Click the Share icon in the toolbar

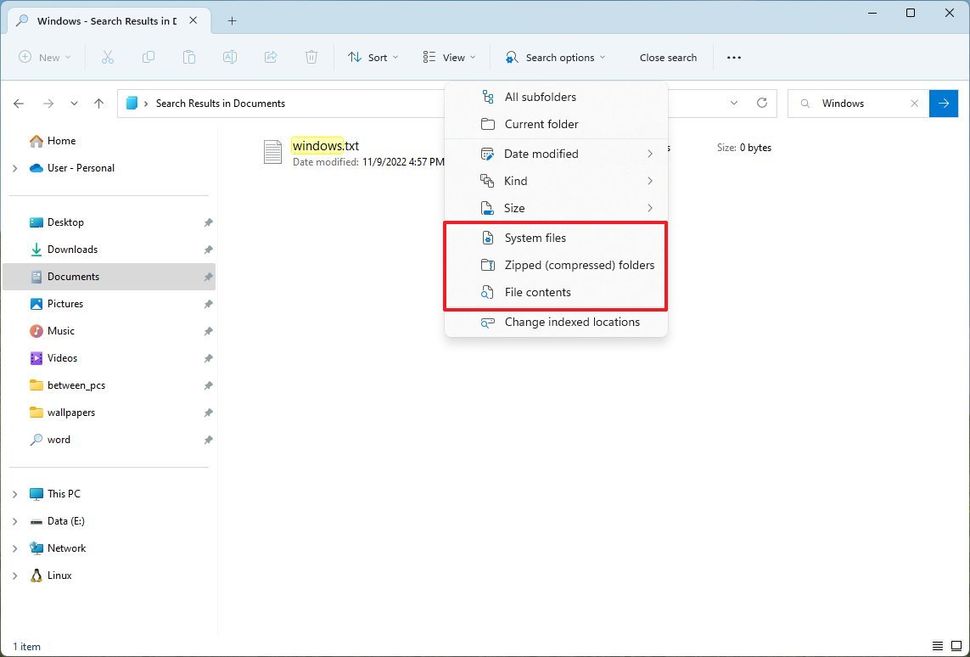click(x=270, y=57)
